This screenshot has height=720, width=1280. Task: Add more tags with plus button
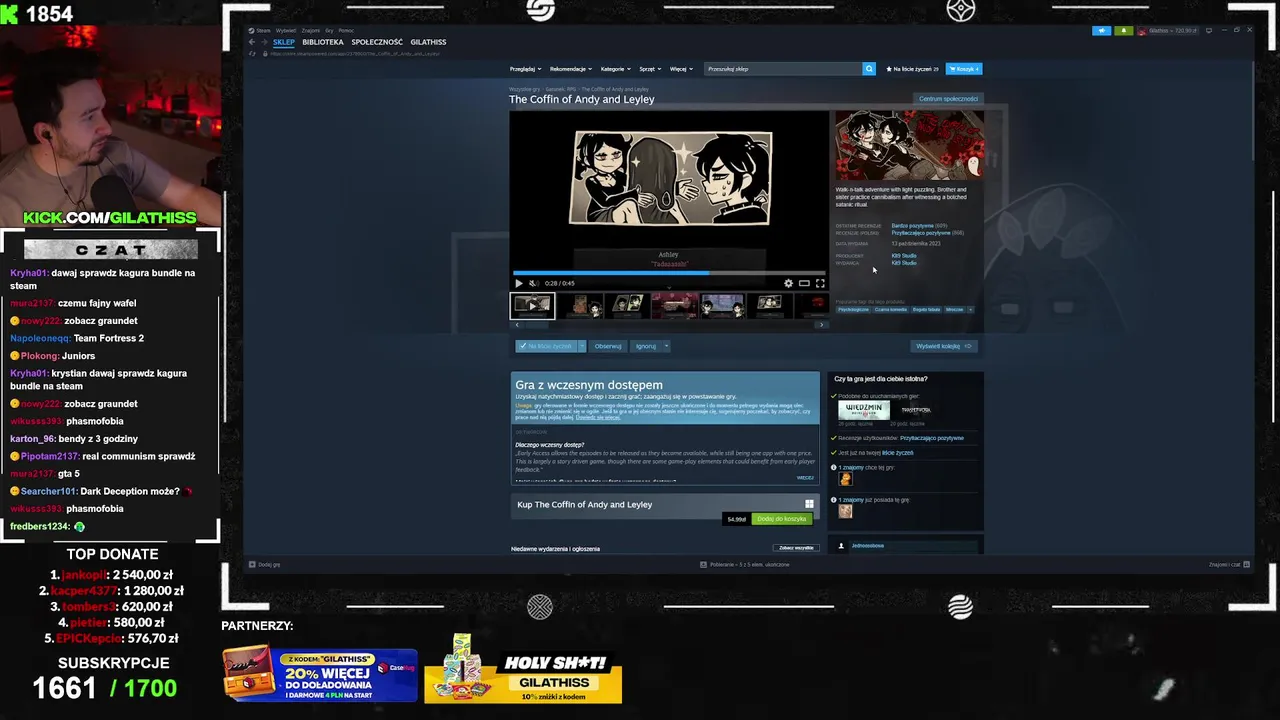[x=971, y=310]
